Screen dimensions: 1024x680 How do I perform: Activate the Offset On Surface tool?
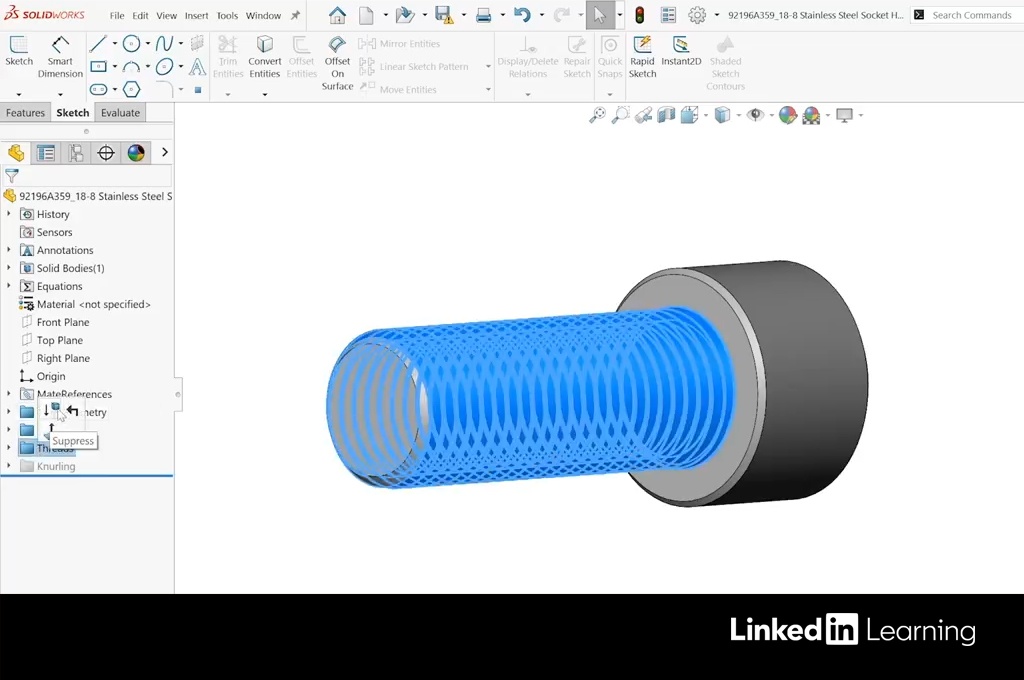(337, 62)
